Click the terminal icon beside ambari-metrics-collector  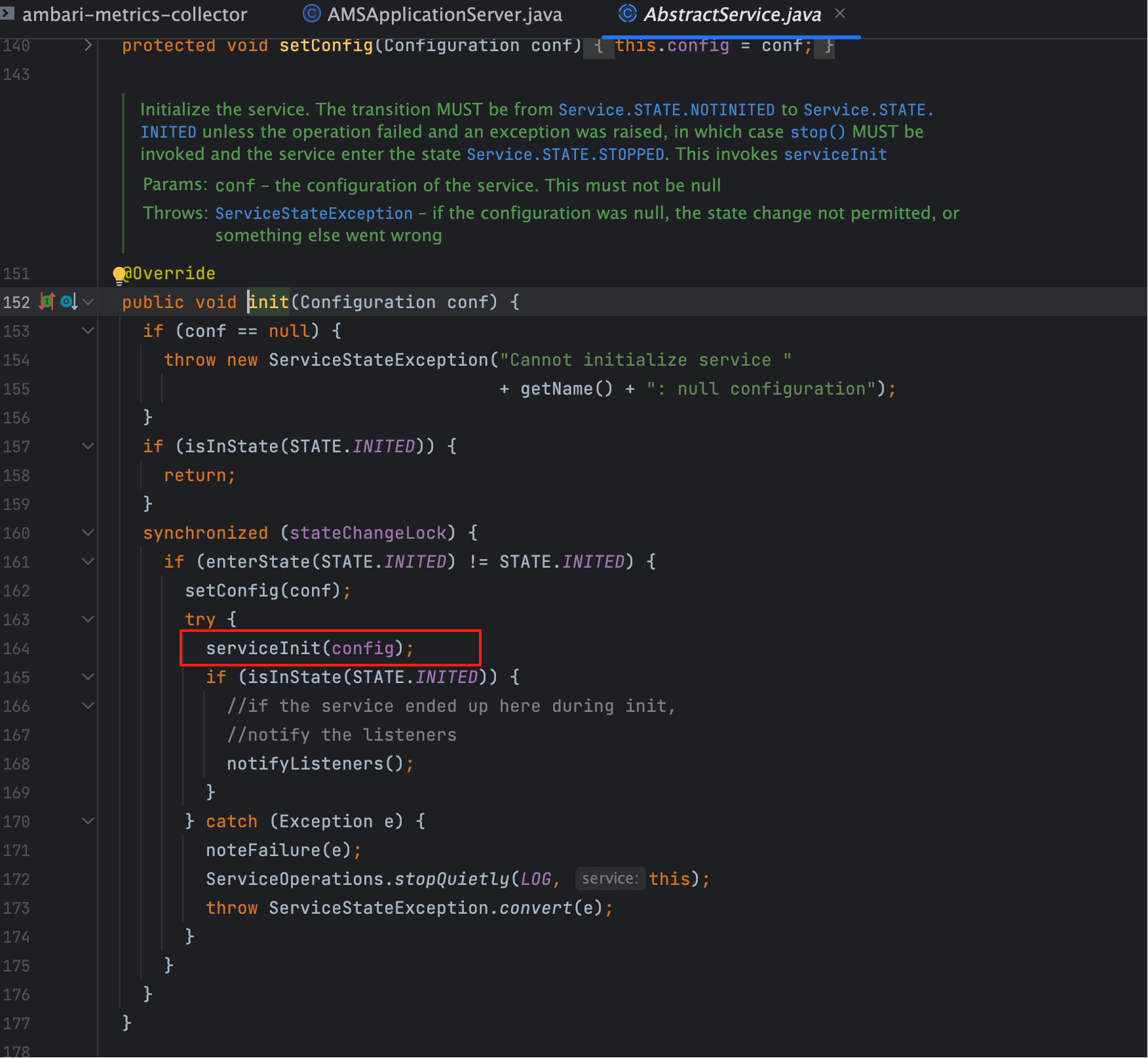[7, 13]
